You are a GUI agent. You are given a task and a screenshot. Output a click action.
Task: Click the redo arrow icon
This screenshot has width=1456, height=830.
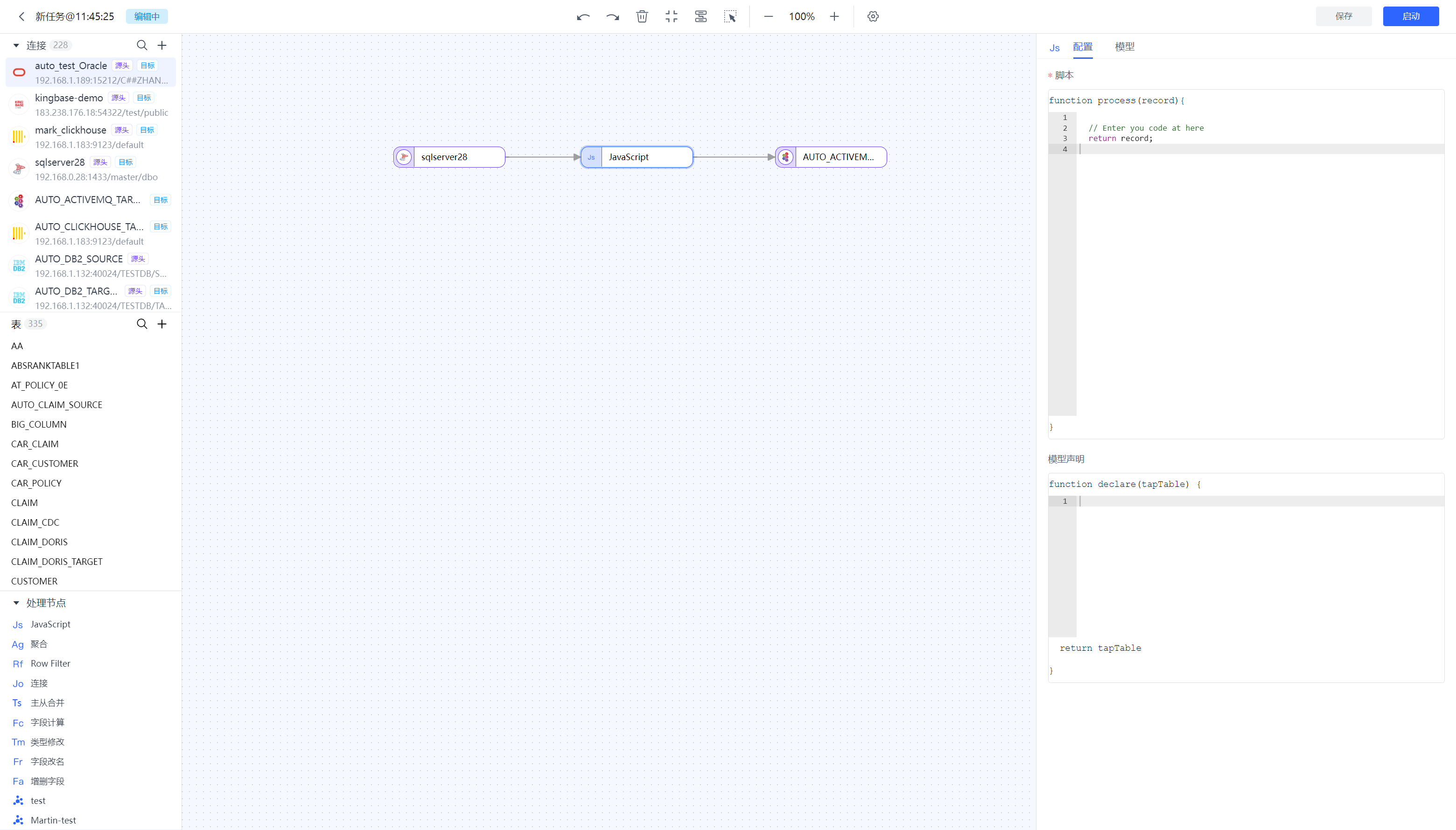pyautogui.click(x=613, y=16)
